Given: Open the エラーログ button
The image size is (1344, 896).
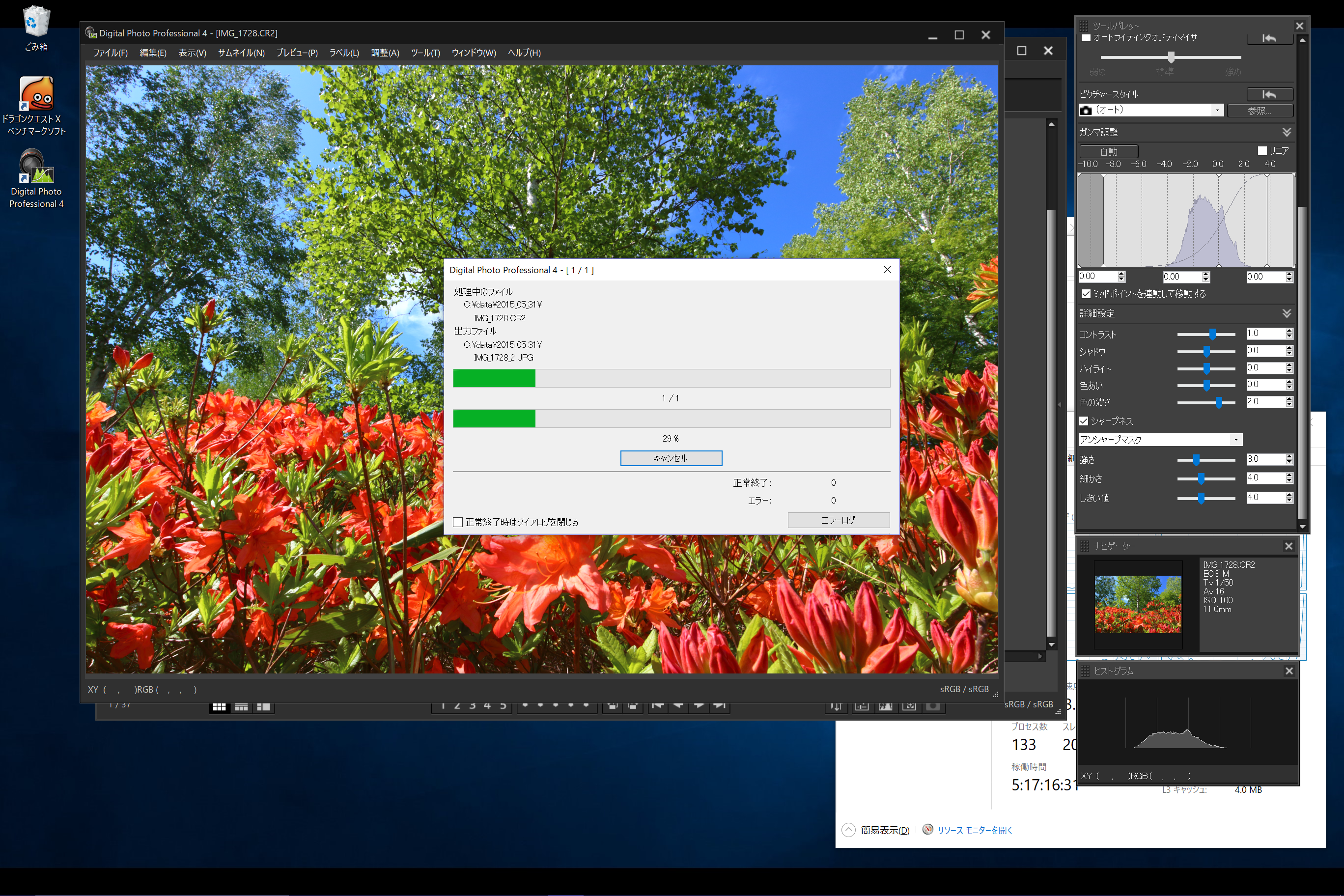Looking at the screenshot, I should click(839, 520).
